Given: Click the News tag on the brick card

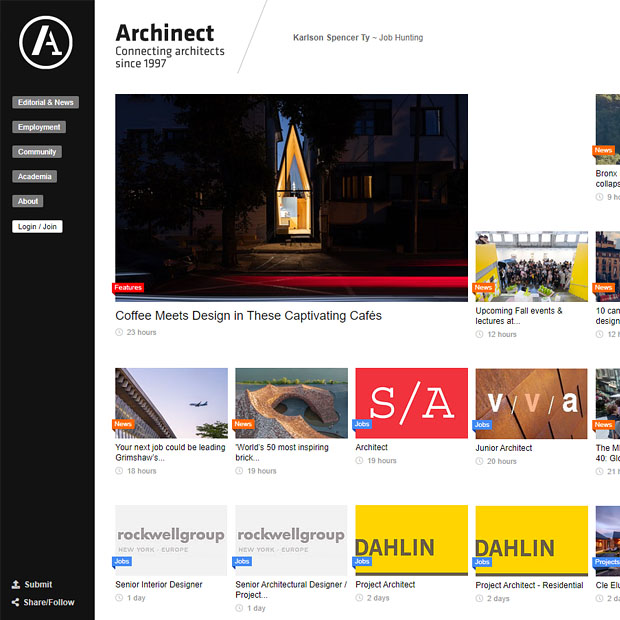Looking at the screenshot, I should [243, 424].
